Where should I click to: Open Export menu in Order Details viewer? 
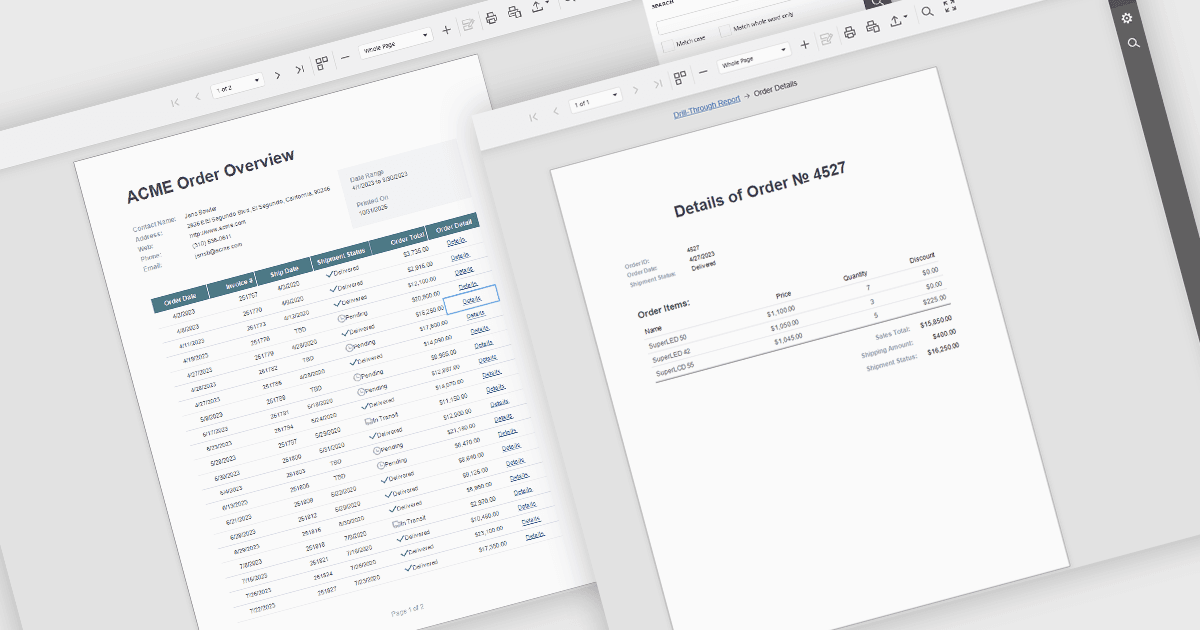[899, 19]
